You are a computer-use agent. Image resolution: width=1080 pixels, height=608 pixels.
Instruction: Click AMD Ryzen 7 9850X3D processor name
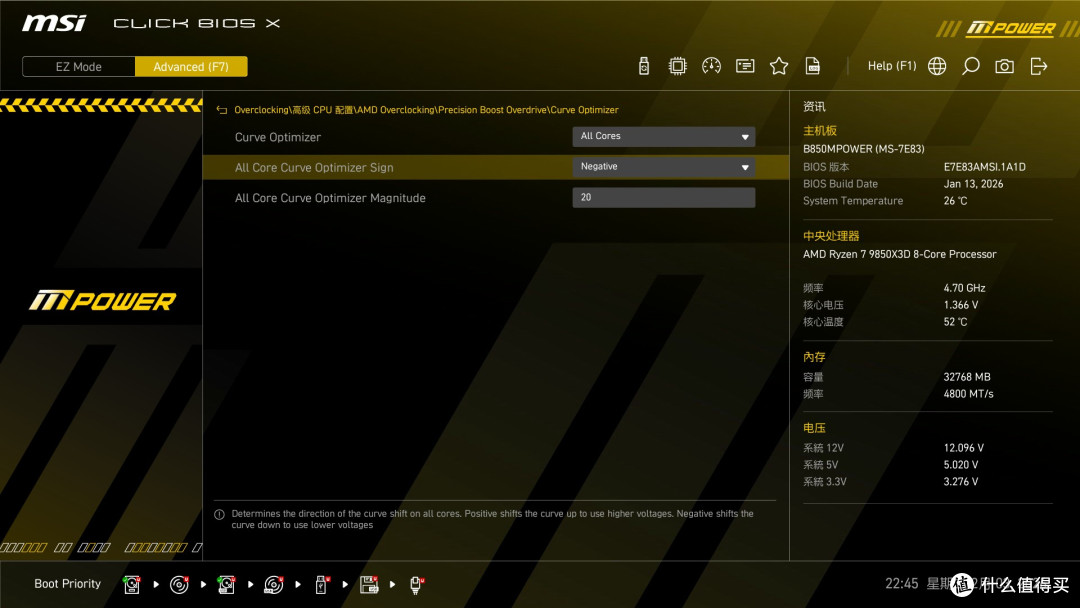click(900, 254)
